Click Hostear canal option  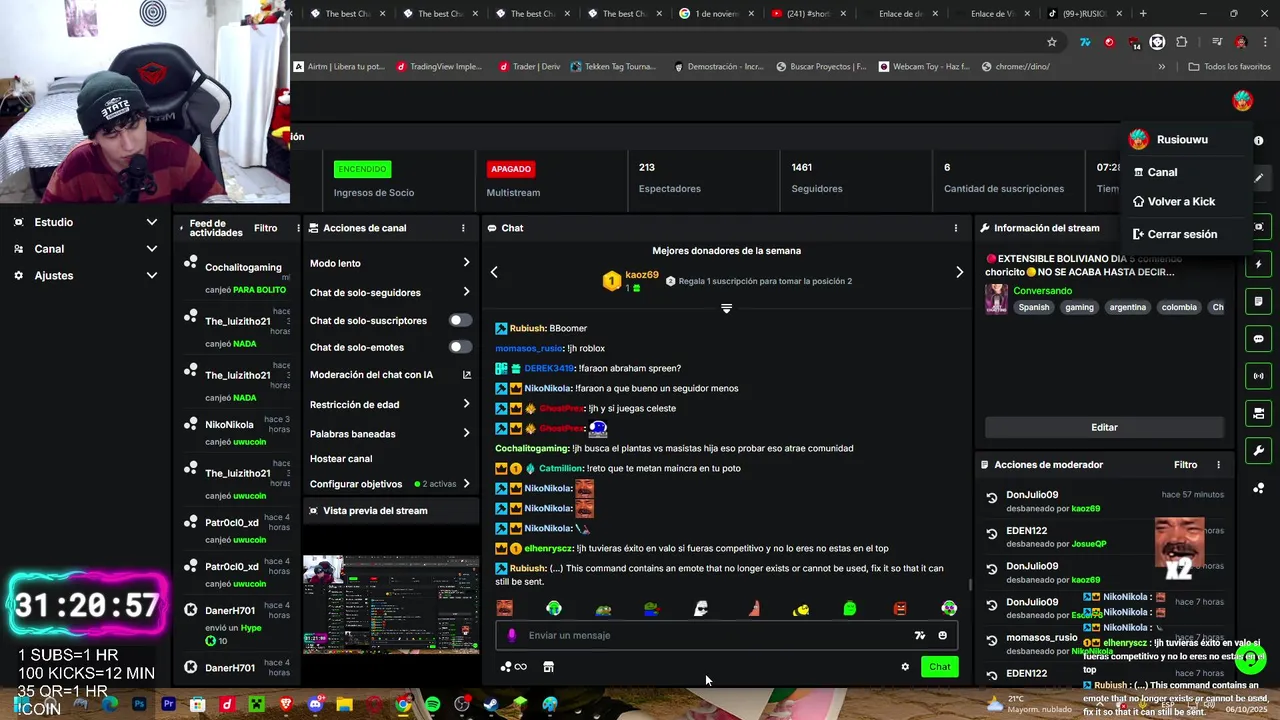coord(341,459)
